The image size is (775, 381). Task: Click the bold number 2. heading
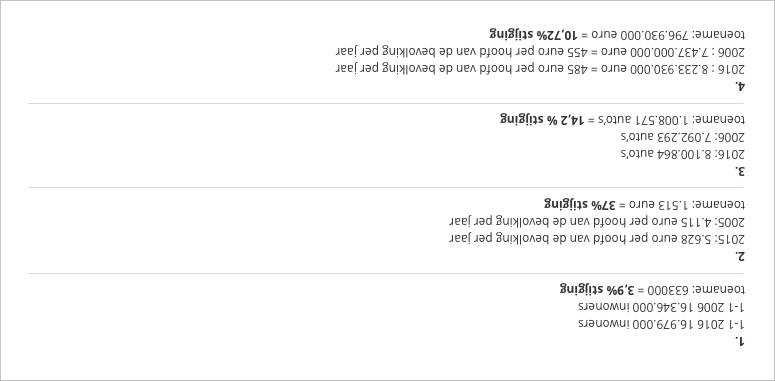[739, 256]
